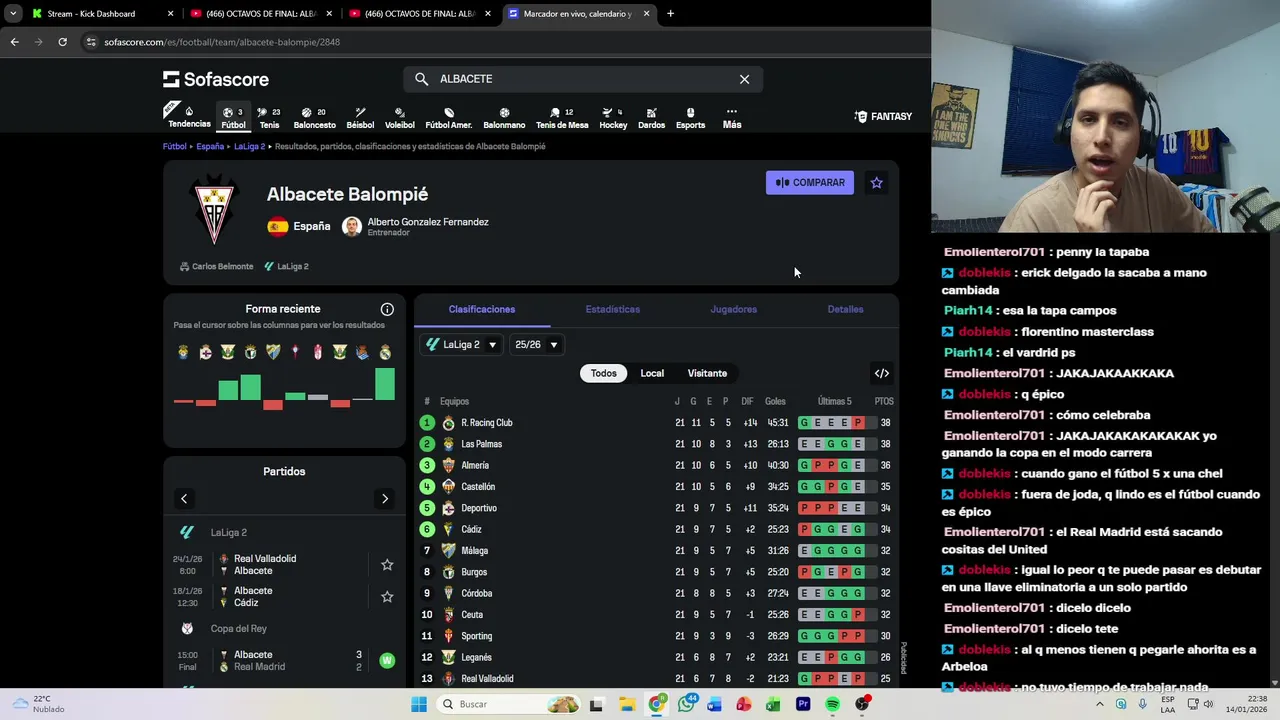This screenshot has width=1280, height=720.
Task: Open the Fútbol Amer. section
Action: [x=449, y=118]
